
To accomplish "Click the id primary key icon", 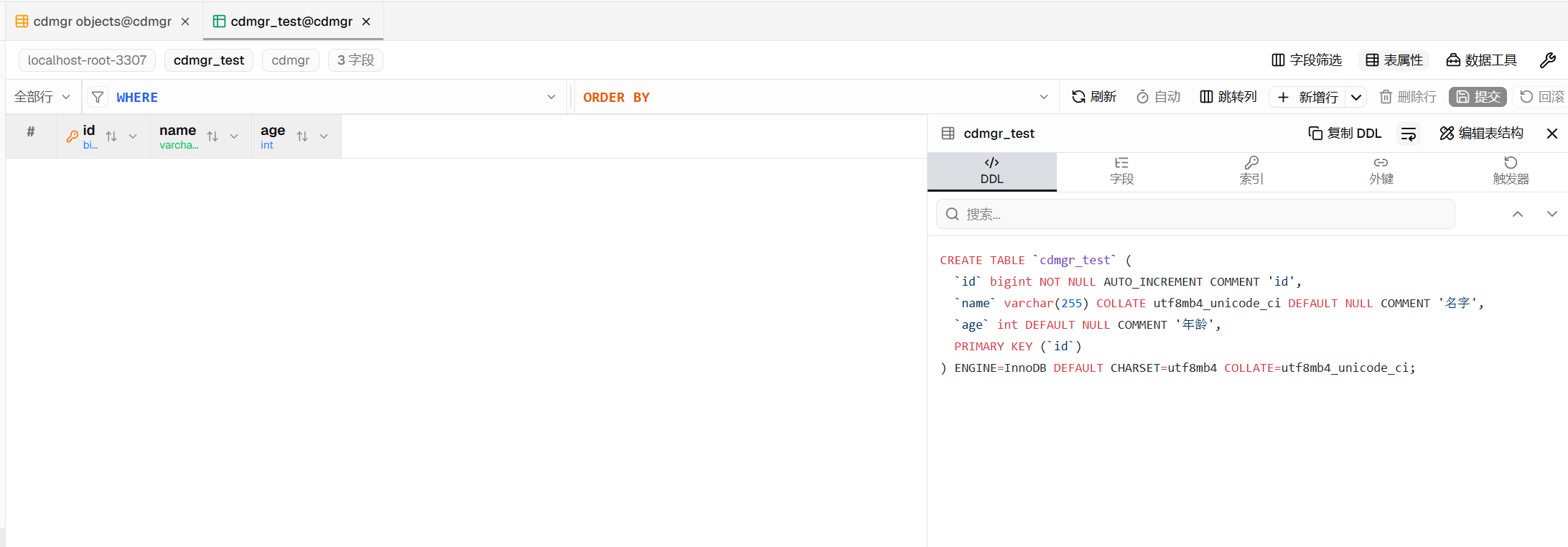I will [x=73, y=136].
